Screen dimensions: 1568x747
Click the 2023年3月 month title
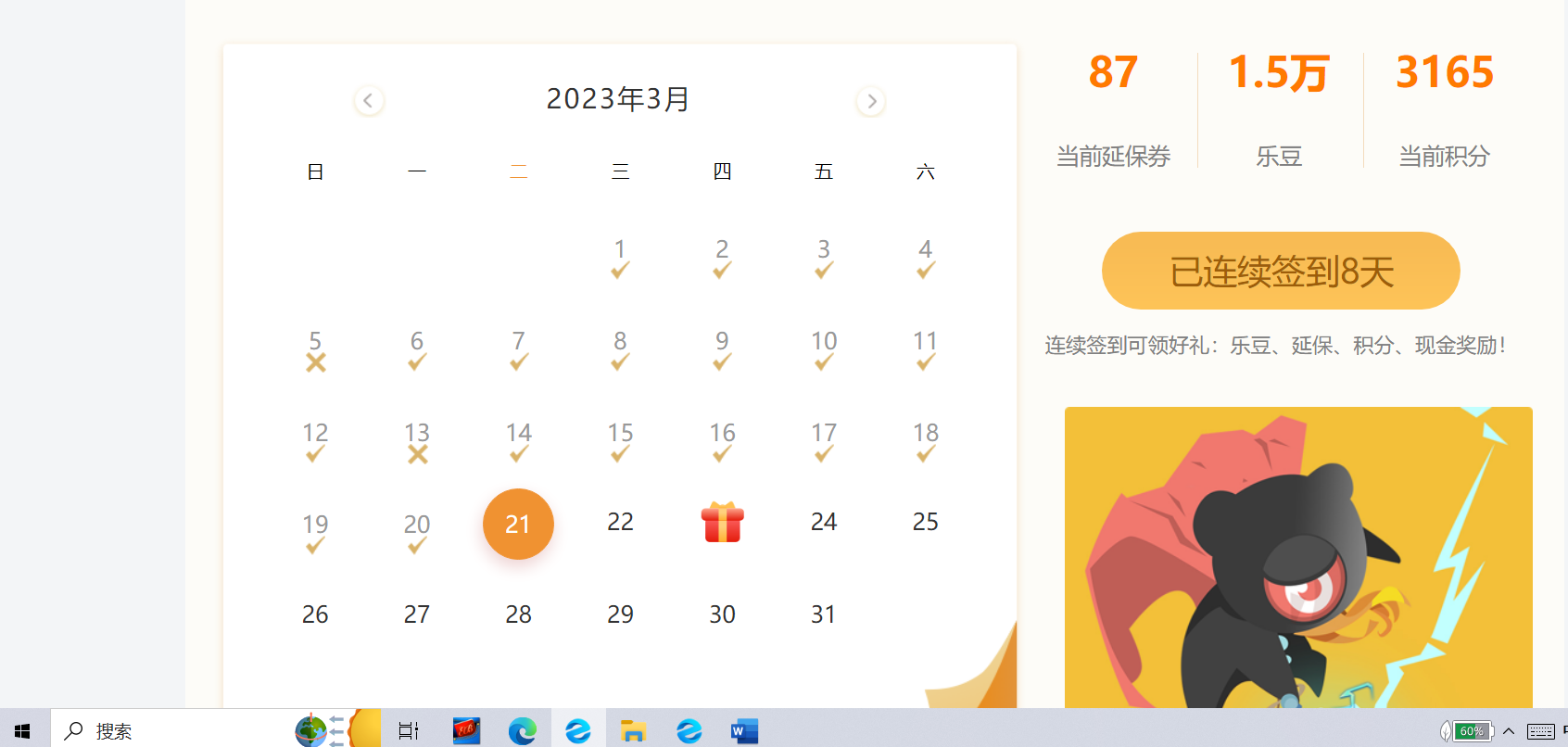618,99
